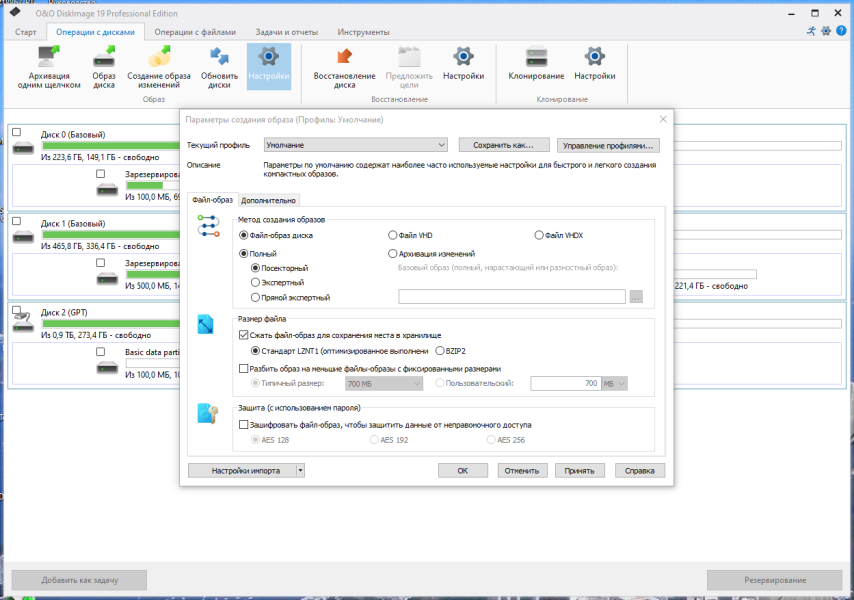Viewport: 854px width, 600px height.
Task: Select Архивация изменений radio option
Action: 392,254
